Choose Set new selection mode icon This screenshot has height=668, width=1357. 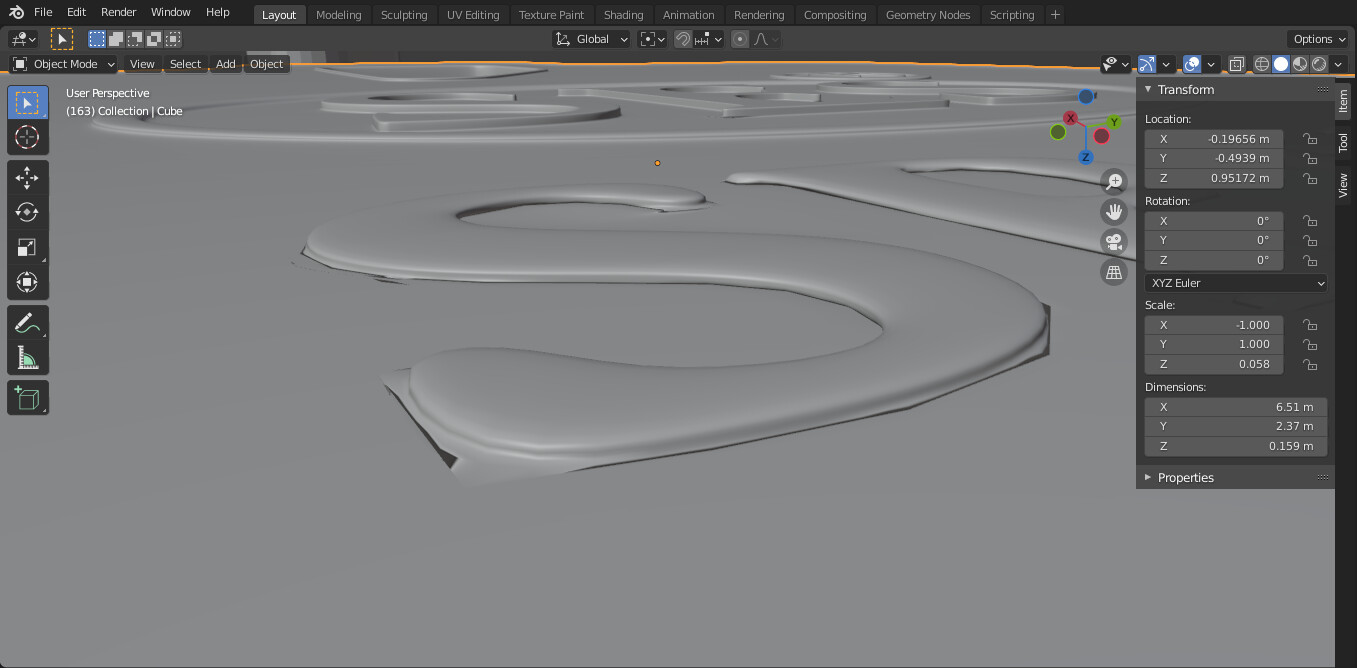(x=97, y=39)
